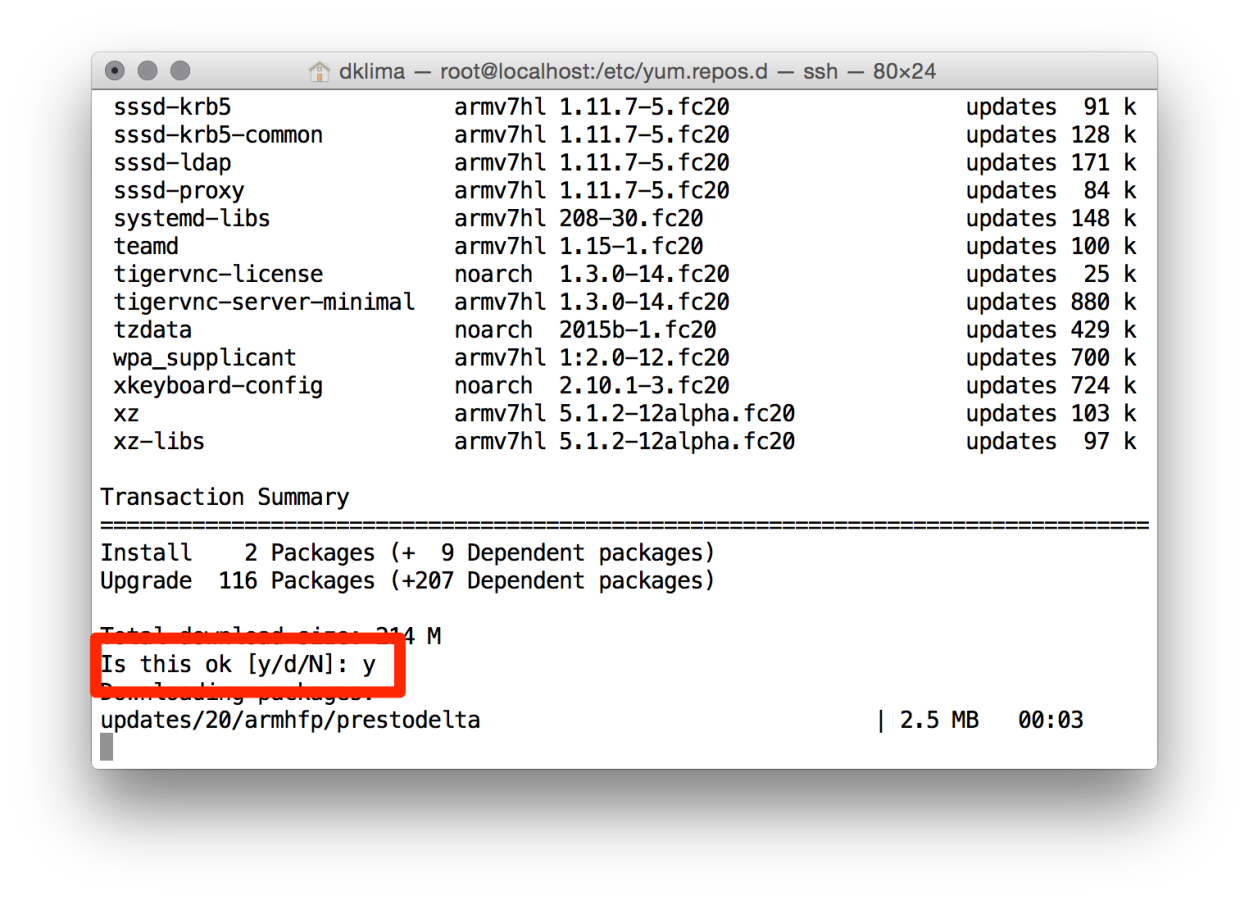The height and width of the screenshot is (900, 1249).
Task: Click the typed y confirmation character
Action: pyautogui.click(x=371, y=664)
